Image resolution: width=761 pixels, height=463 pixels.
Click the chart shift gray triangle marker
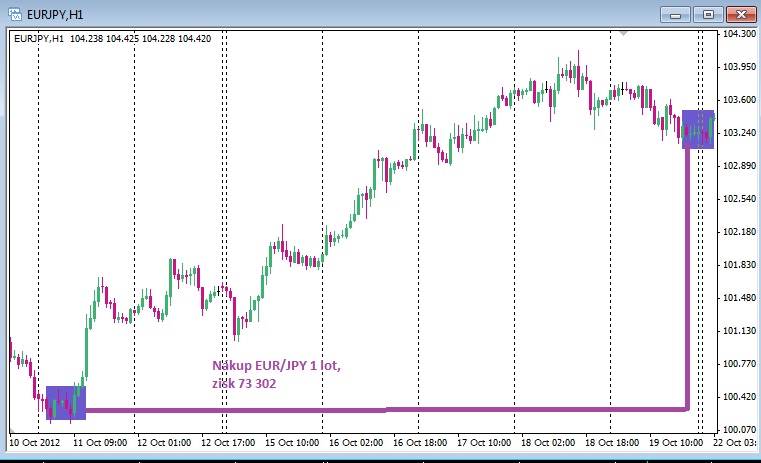(x=624, y=33)
